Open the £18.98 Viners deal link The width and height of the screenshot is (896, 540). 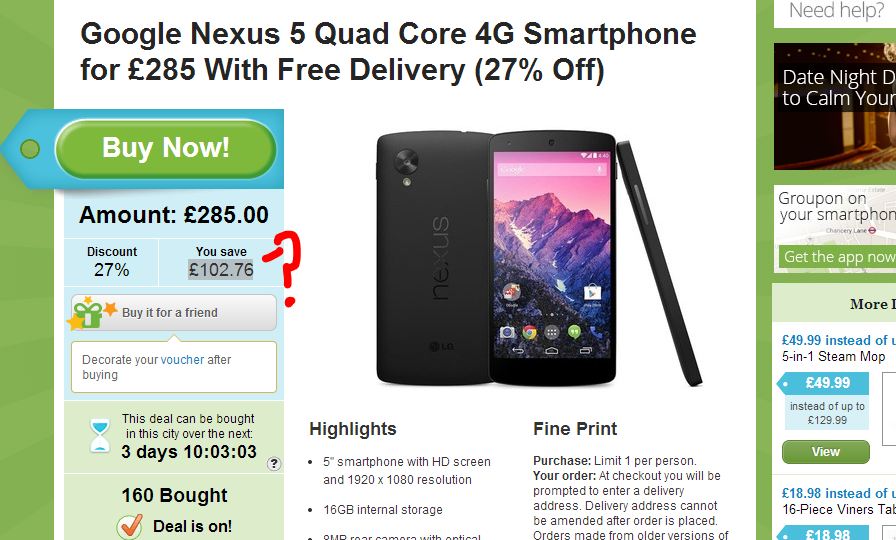point(838,493)
